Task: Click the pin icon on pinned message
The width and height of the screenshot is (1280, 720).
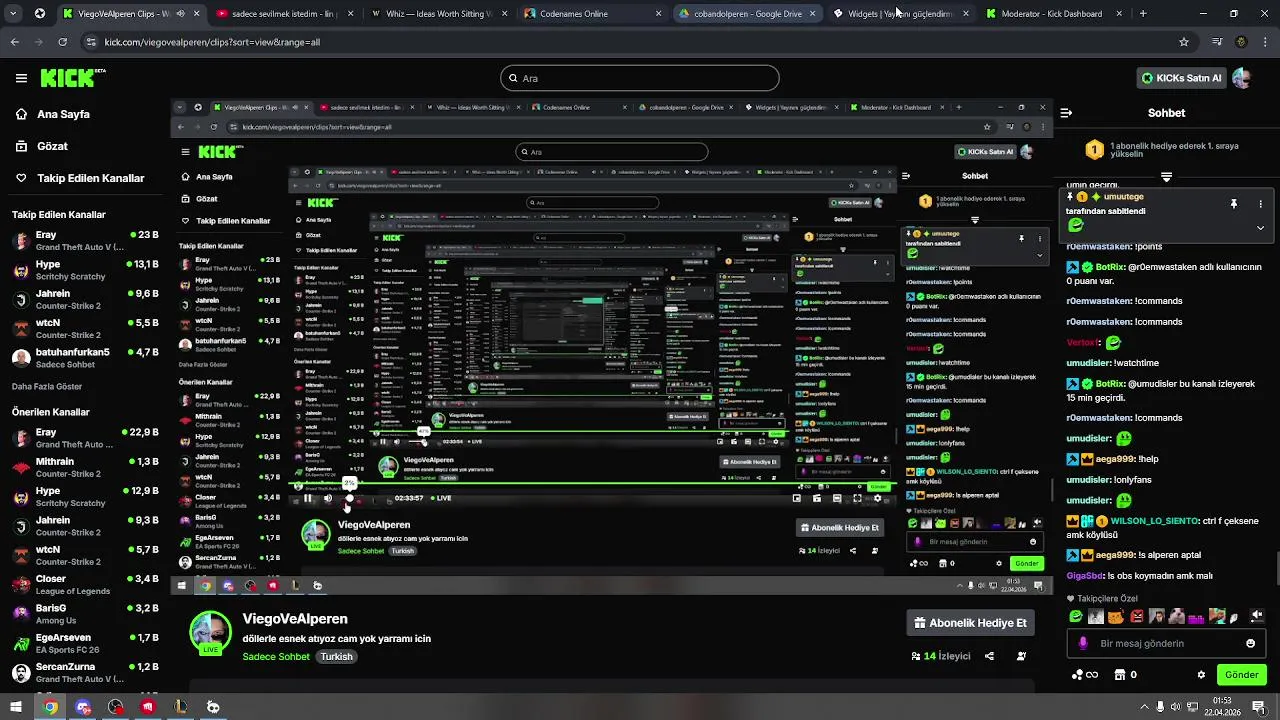Action: [1233, 203]
